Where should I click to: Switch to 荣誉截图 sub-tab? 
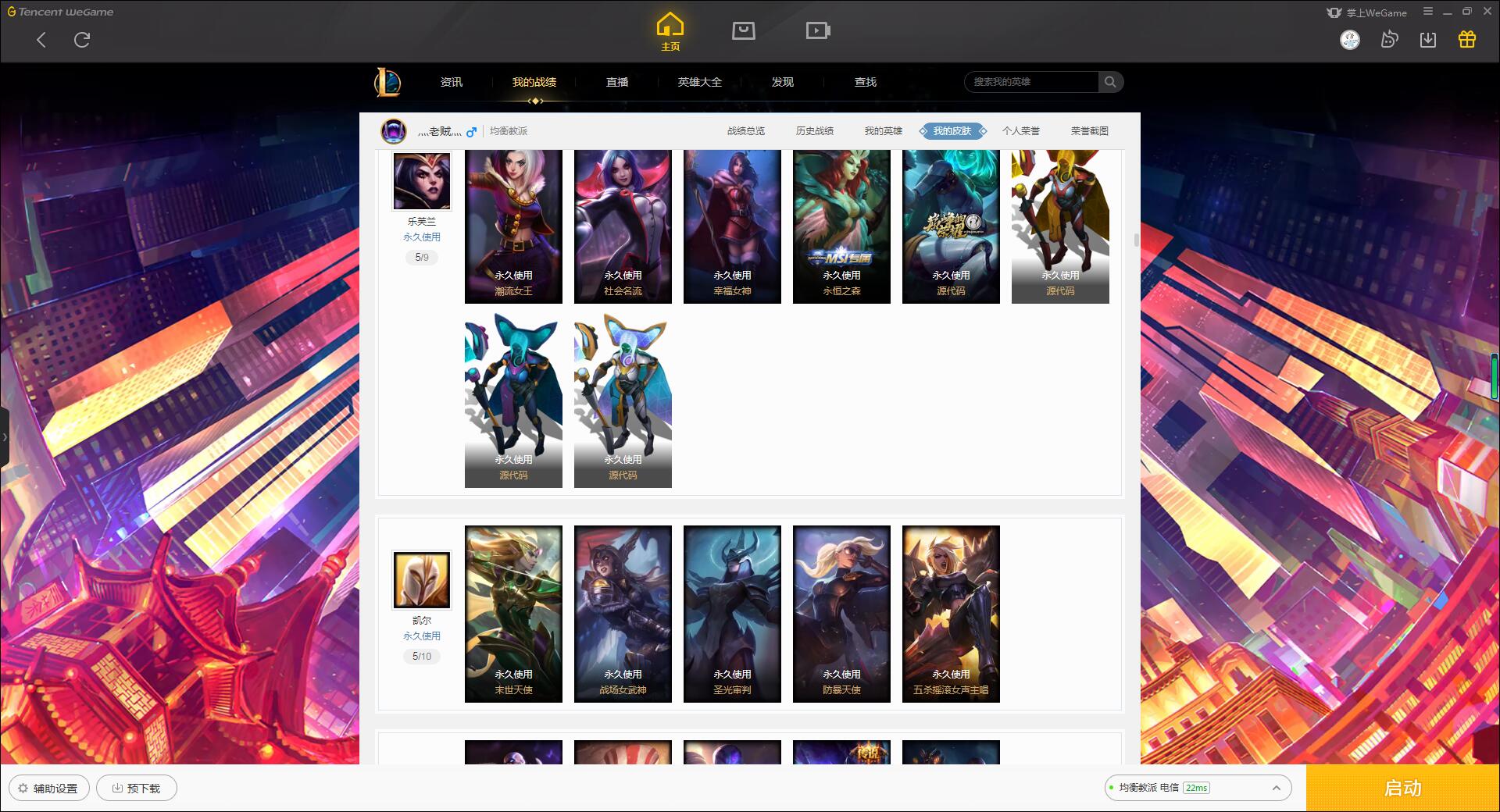pos(1090,131)
